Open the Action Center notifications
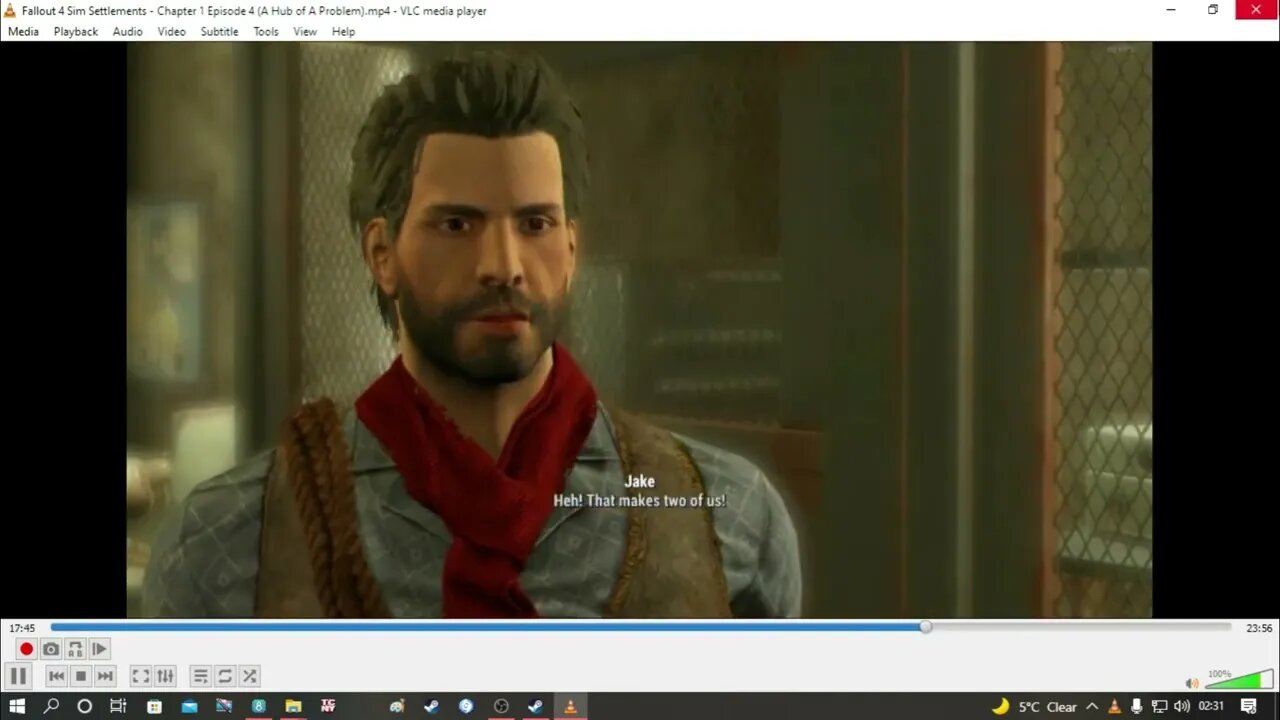This screenshot has width=1280, height=720. [1248, 706]
